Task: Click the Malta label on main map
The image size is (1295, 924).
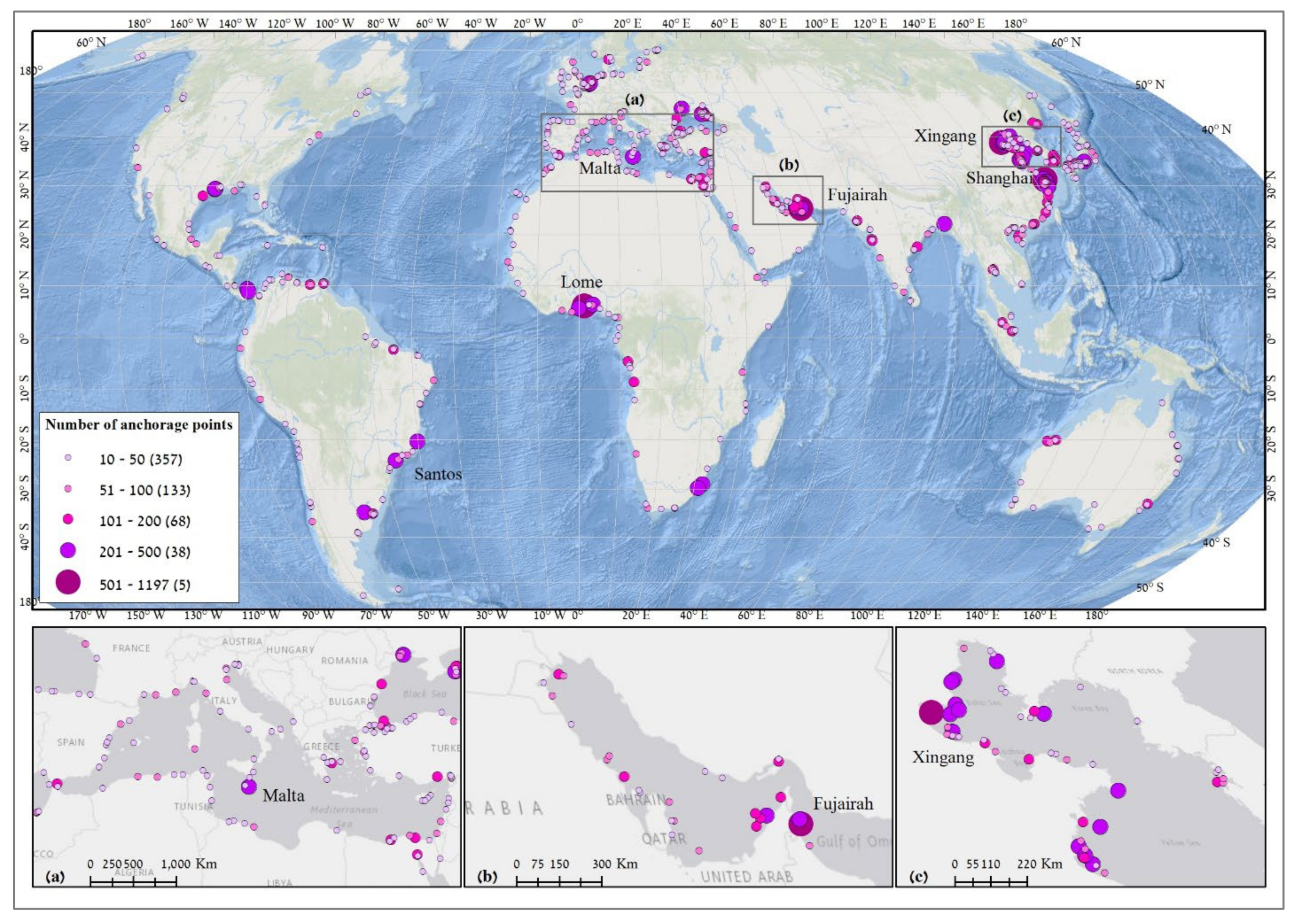Action: point(600,168)
